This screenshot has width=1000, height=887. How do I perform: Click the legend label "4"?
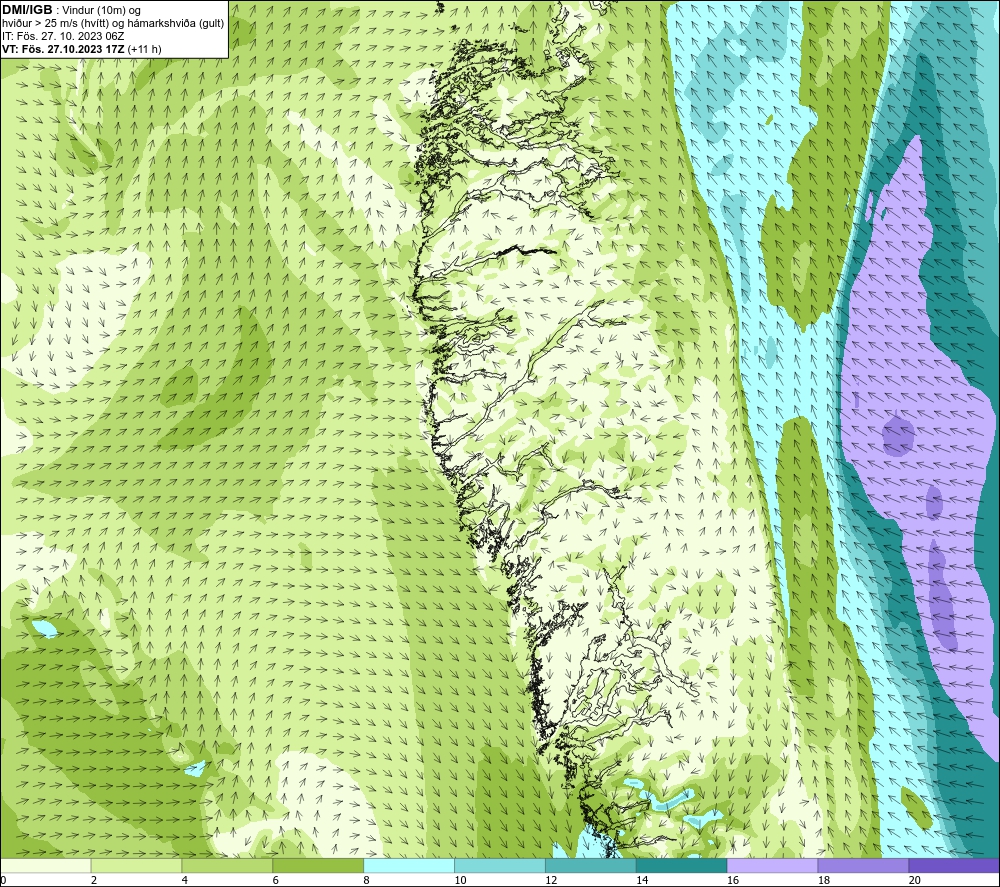[185, 881]
